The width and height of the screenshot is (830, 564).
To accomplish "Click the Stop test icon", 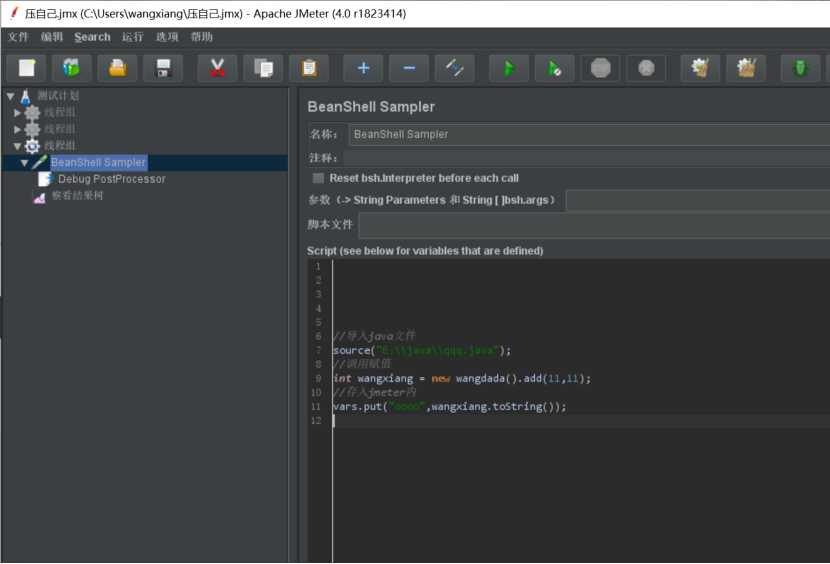I will [600, 68].
